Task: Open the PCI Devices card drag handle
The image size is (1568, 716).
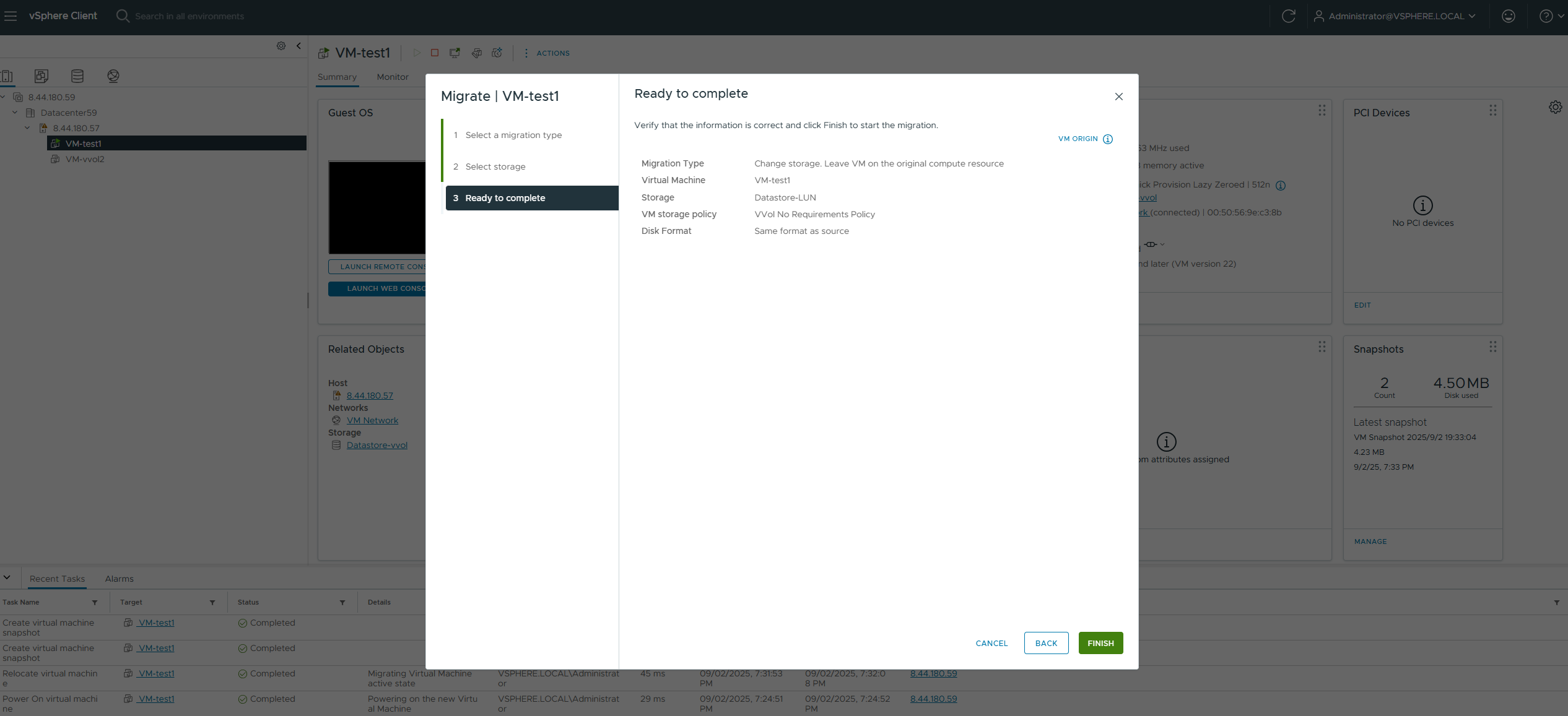Action: coord(1492,110)
